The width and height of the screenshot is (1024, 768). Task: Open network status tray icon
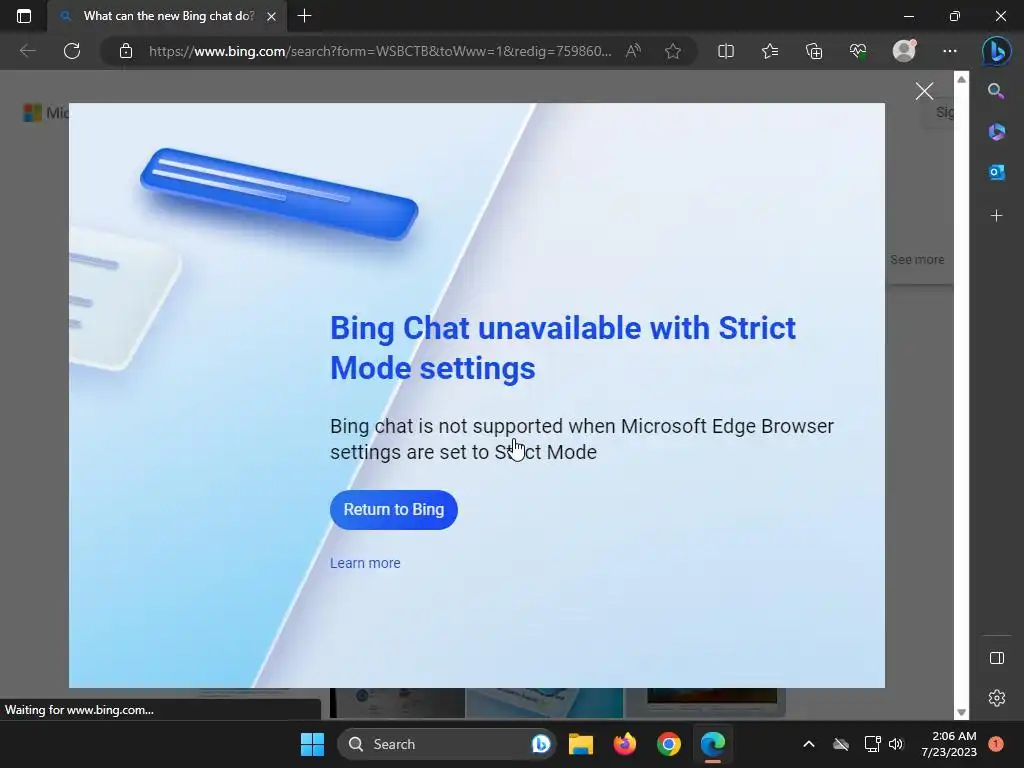tap(872, 744)
